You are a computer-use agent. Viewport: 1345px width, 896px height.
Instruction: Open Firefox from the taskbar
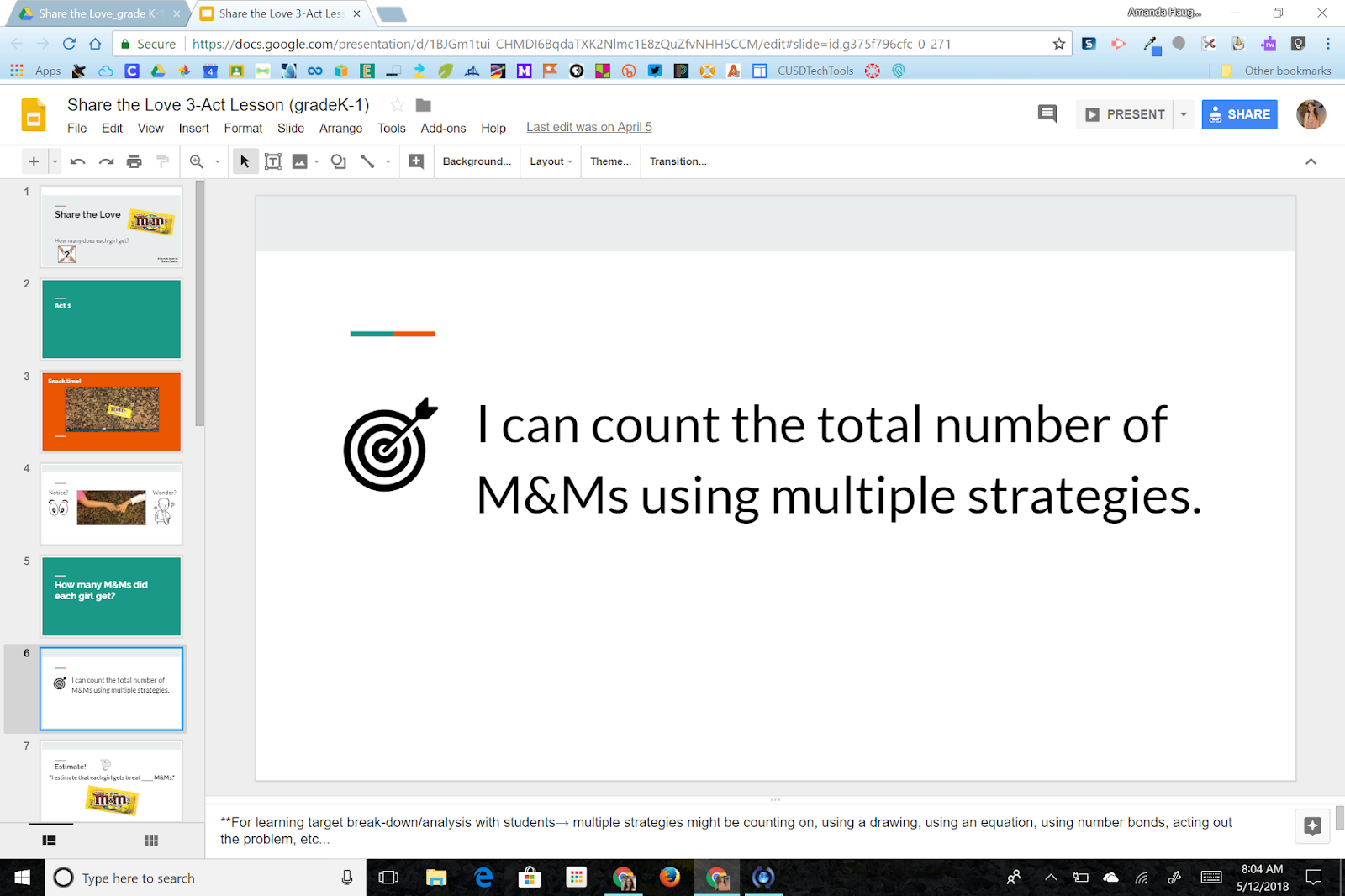coord(669,878)
